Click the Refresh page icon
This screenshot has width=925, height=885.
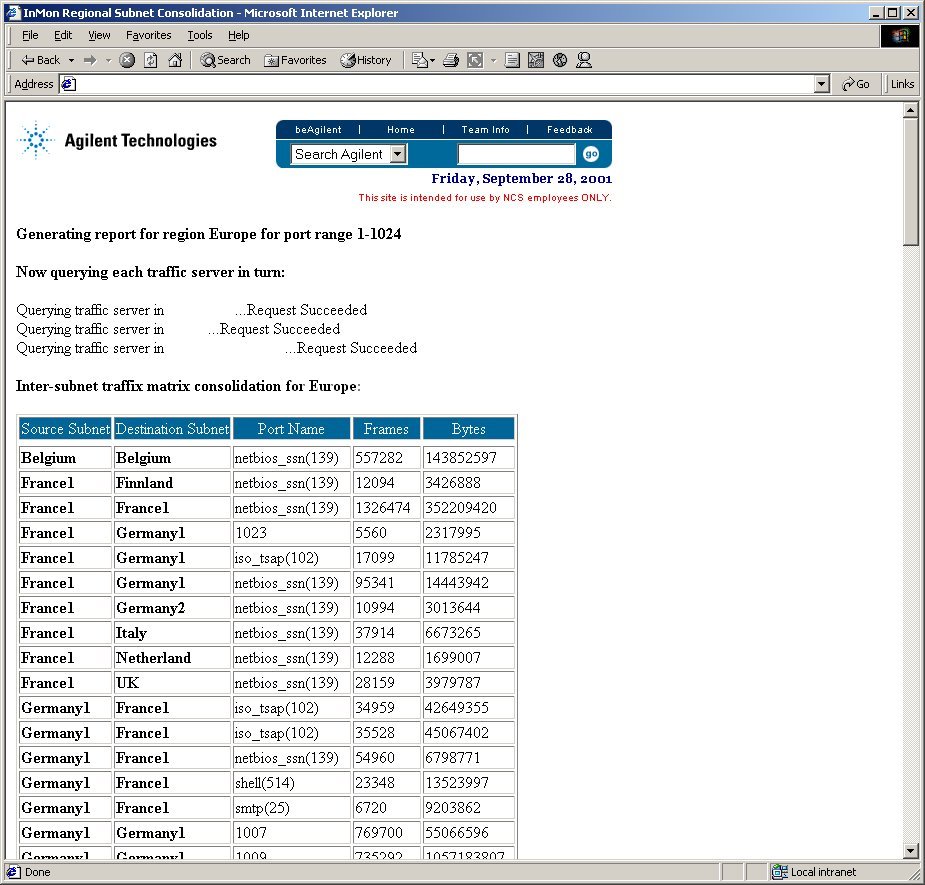point(151,60)
